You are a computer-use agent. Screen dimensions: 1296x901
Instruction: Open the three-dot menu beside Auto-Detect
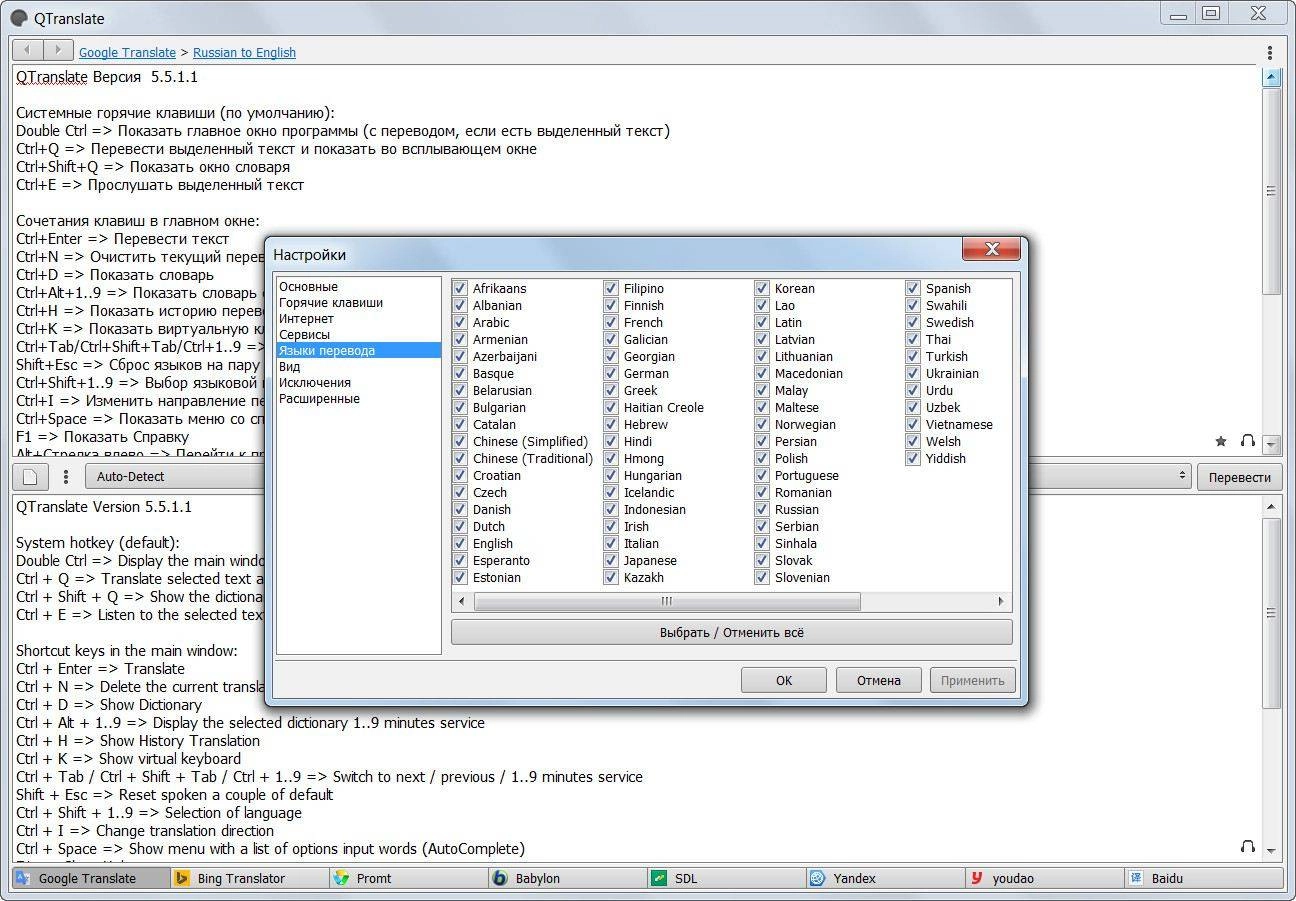[66, 477]
